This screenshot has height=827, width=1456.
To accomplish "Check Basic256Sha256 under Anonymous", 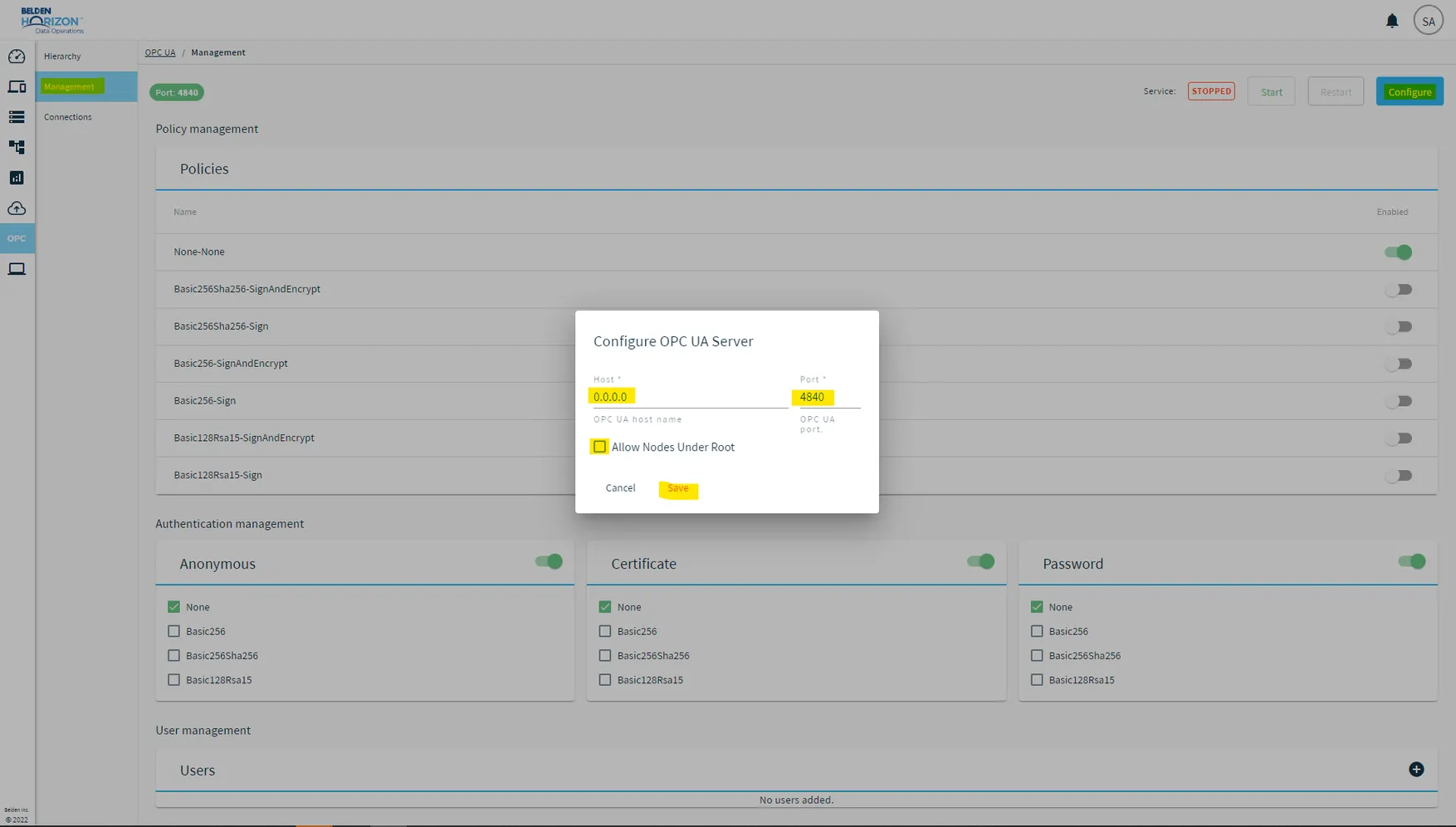I will [x=173, y=656].
